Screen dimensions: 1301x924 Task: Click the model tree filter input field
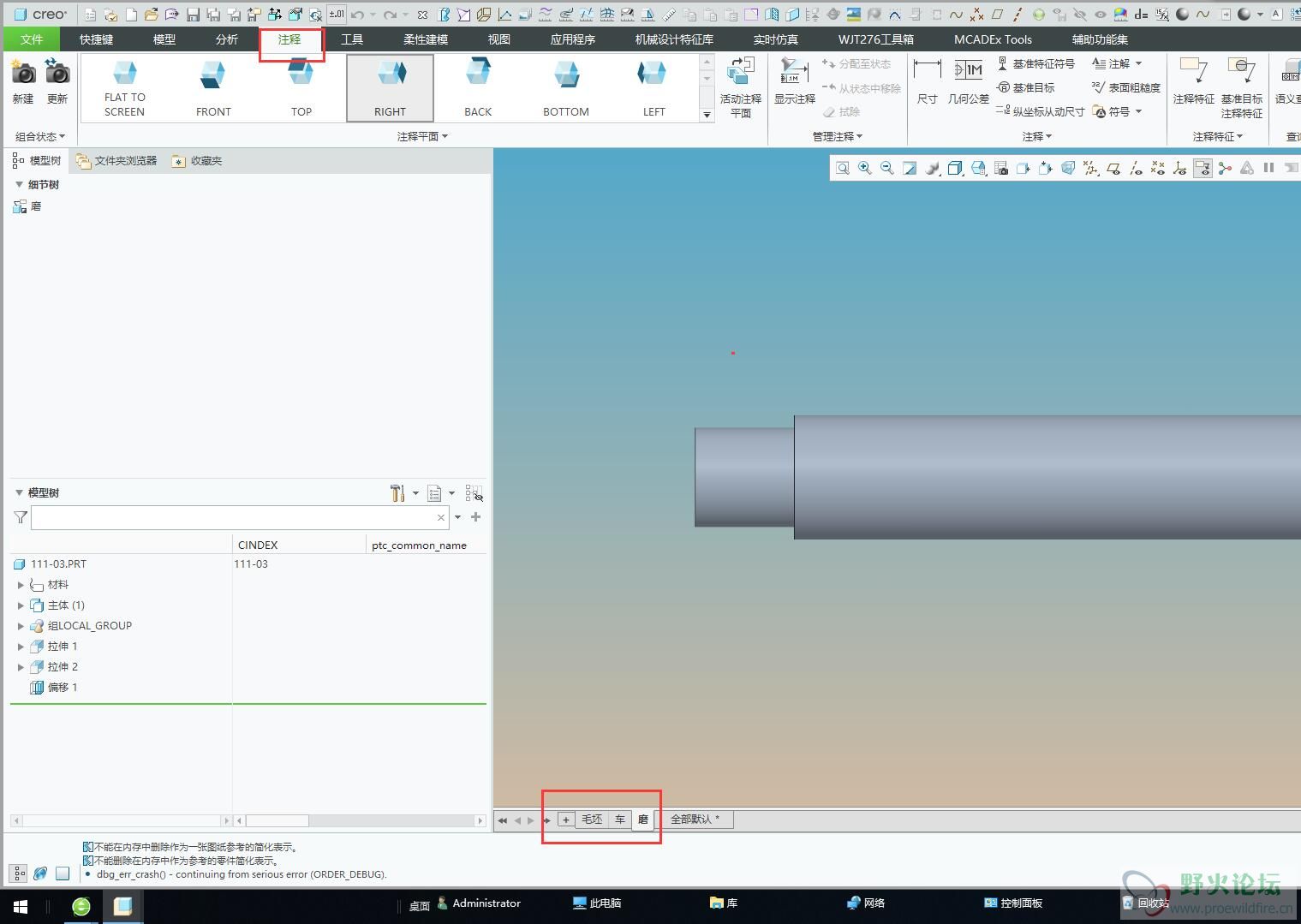coord(240,517)
